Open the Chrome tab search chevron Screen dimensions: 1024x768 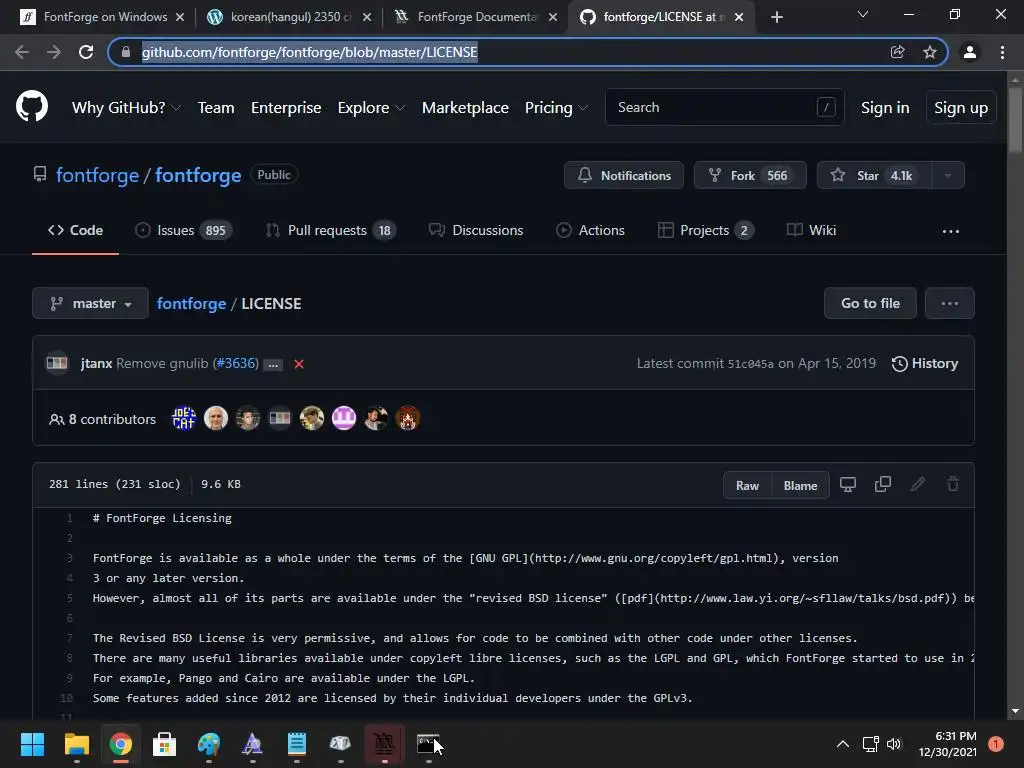[x=863, y=14]
